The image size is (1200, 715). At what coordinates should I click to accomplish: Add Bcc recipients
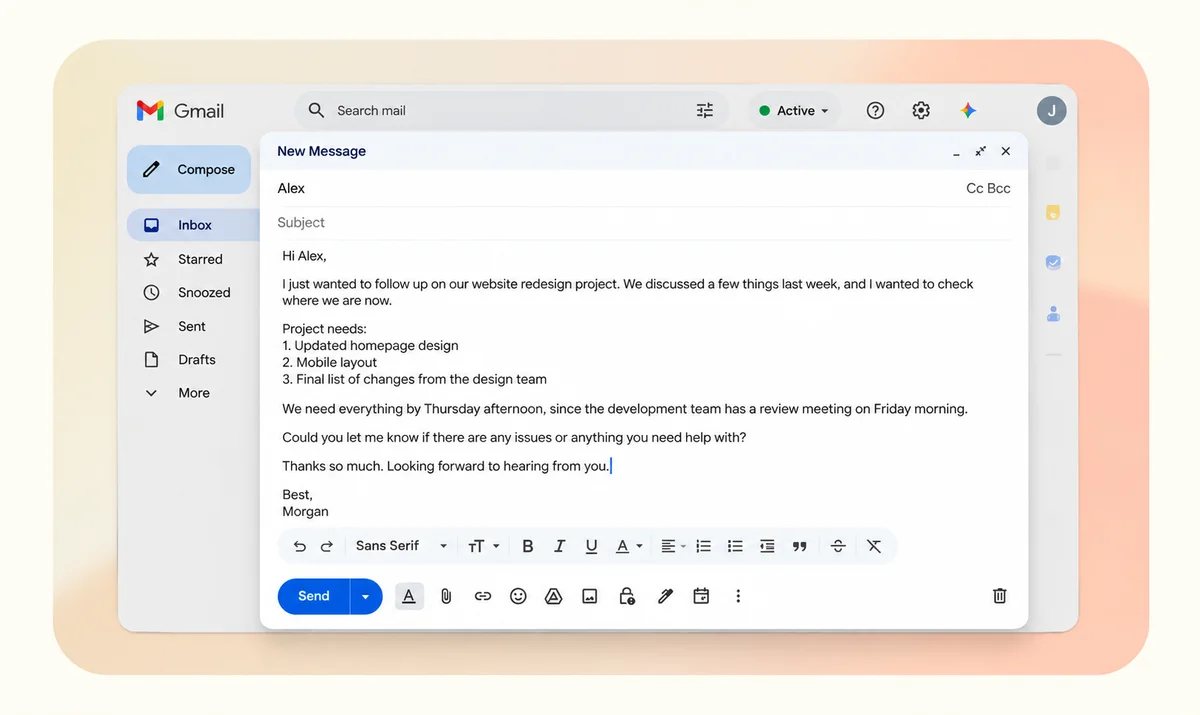click(999, 188)
